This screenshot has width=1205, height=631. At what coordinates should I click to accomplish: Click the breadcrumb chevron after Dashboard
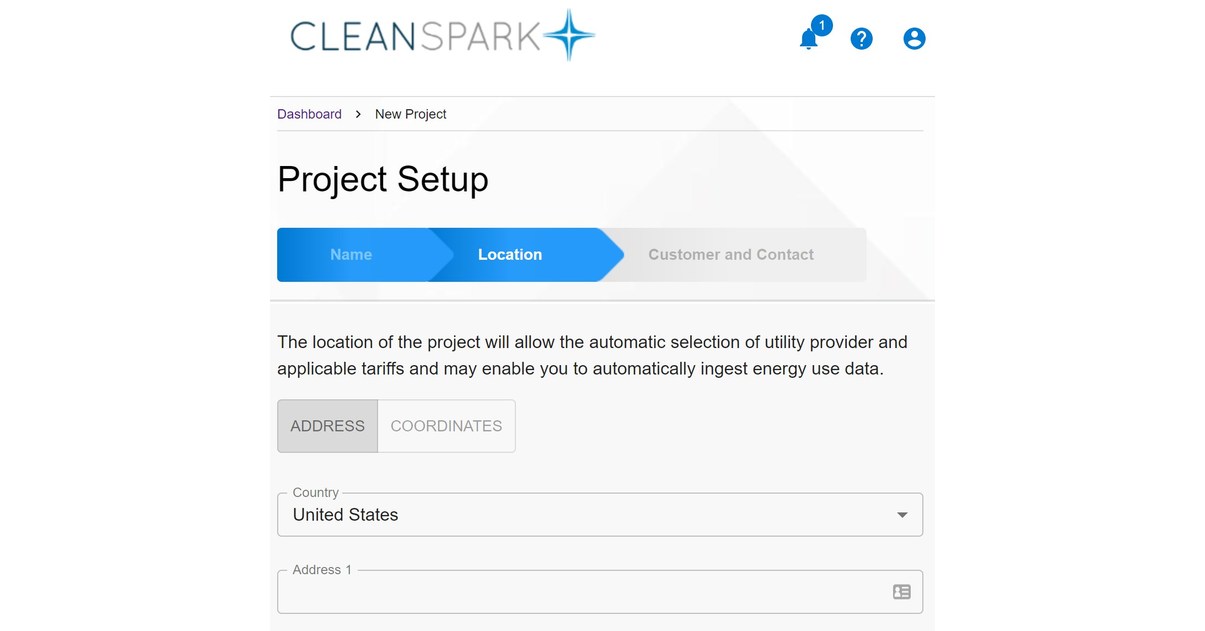click(357, 114)
